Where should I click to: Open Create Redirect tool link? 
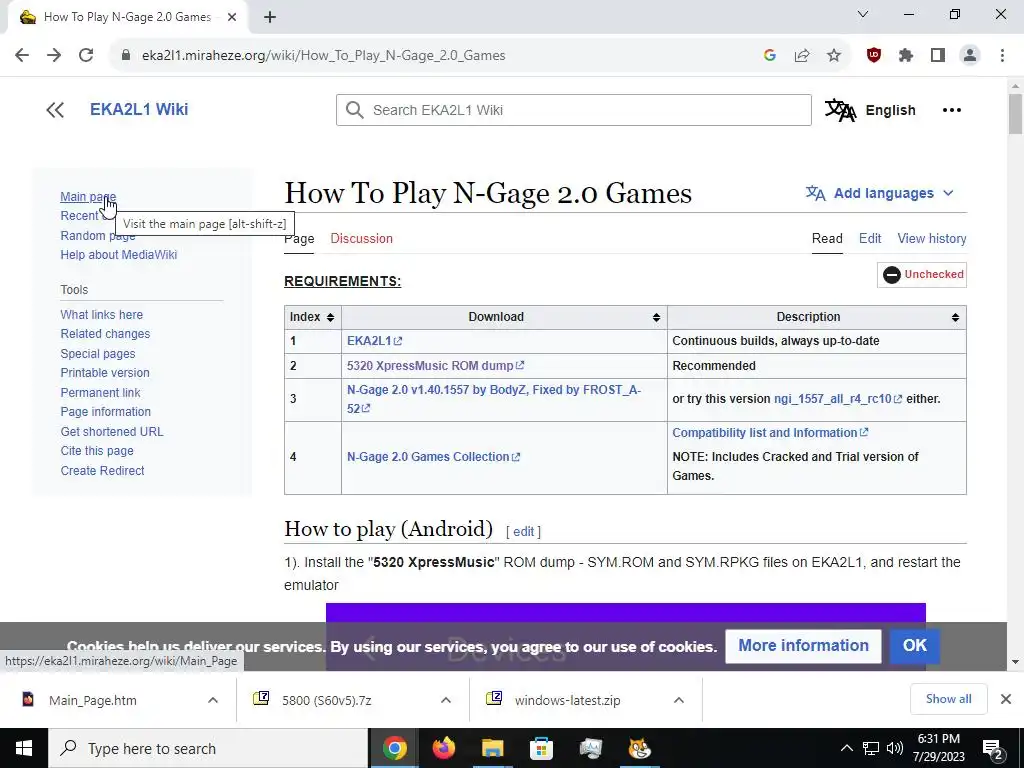(103, 471)
